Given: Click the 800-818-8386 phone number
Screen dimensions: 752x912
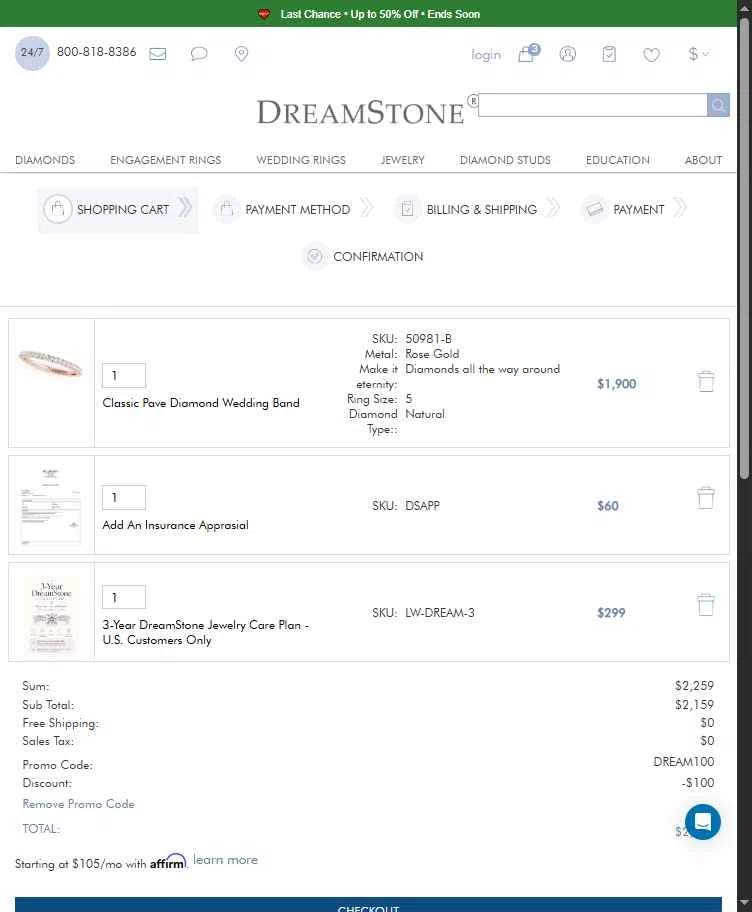Looking at the screenshot, I should pos(97,52).
